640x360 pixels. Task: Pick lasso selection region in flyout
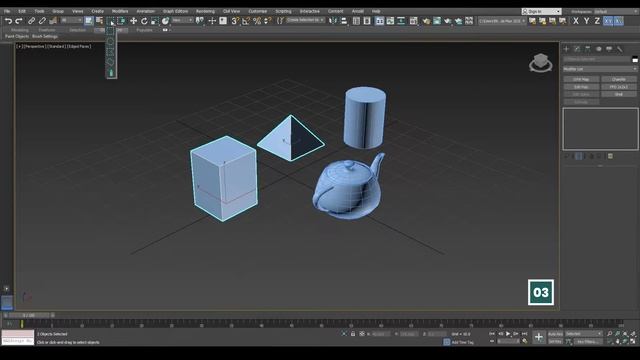(111, 62)
